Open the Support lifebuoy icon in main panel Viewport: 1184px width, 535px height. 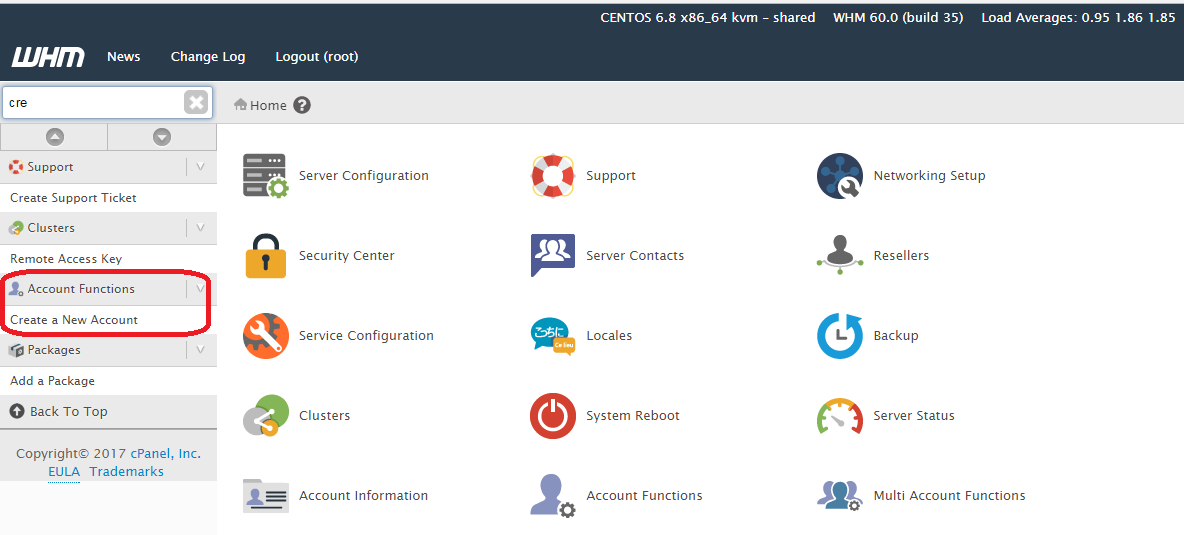tap(553, 176)
